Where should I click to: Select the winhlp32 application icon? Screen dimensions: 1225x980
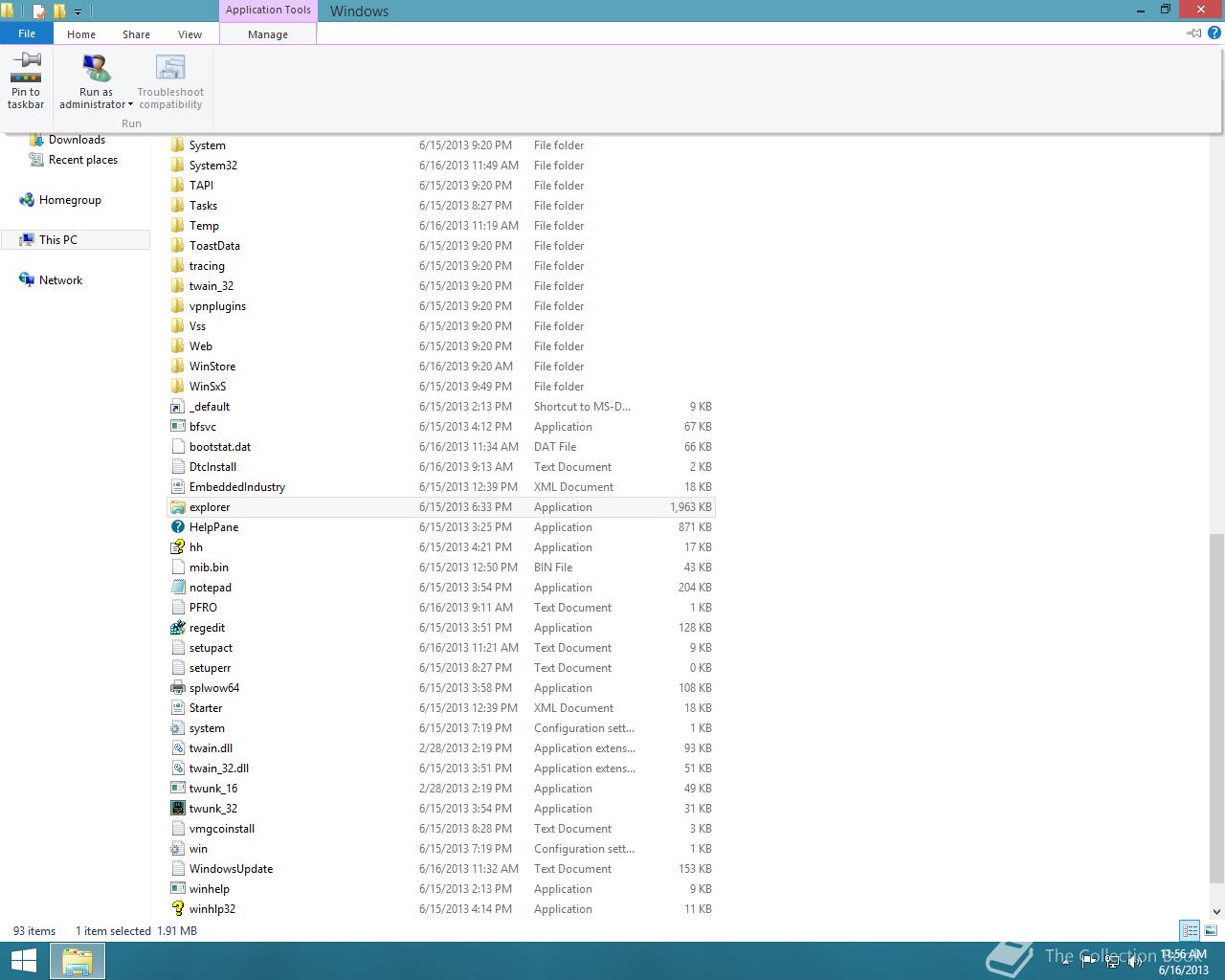[177, 909]
